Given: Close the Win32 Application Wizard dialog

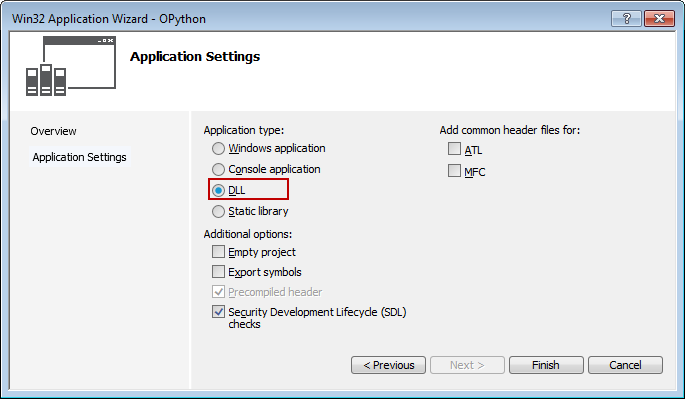Looking at the screenshot, I should point(659,19).
